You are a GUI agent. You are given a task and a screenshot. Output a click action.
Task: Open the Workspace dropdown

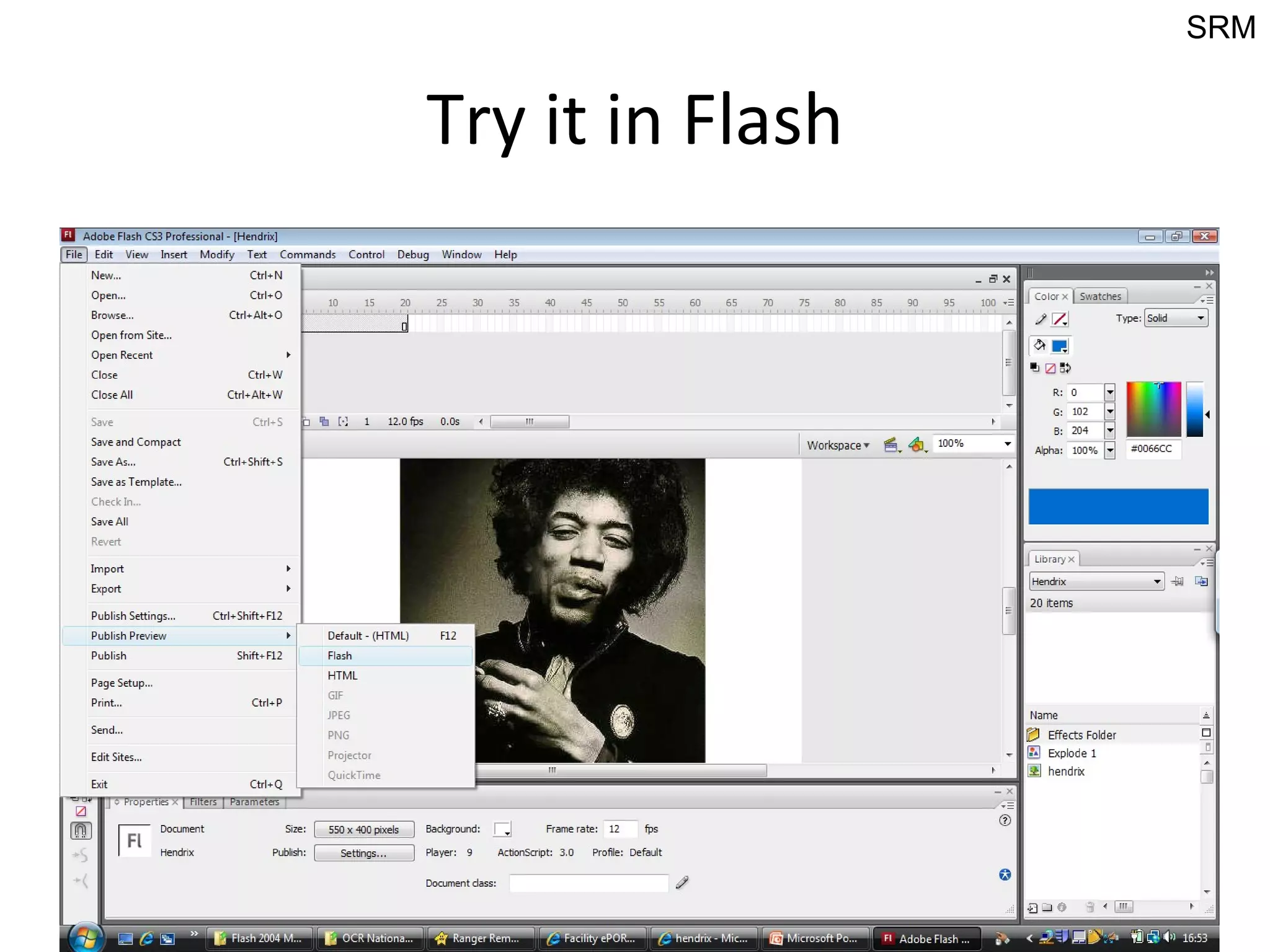coord(838,445)
